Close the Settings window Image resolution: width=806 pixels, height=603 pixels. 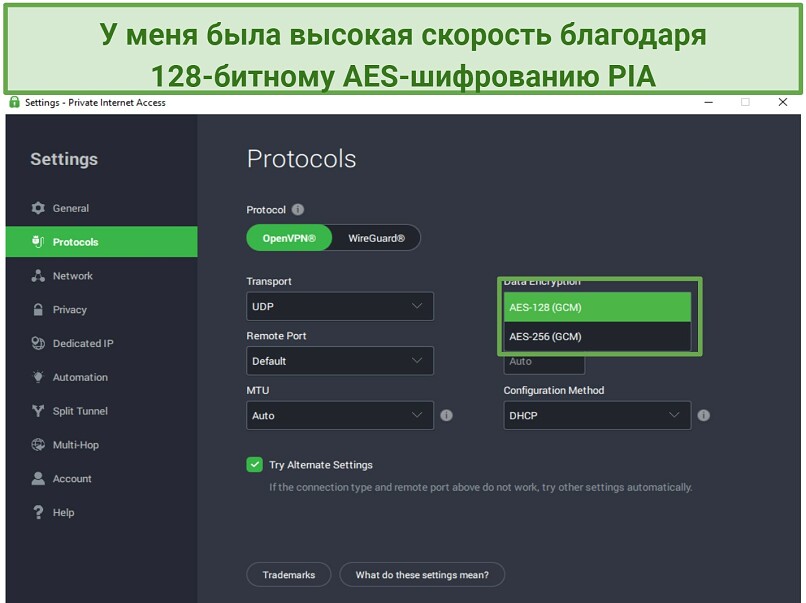coord(783,102)
